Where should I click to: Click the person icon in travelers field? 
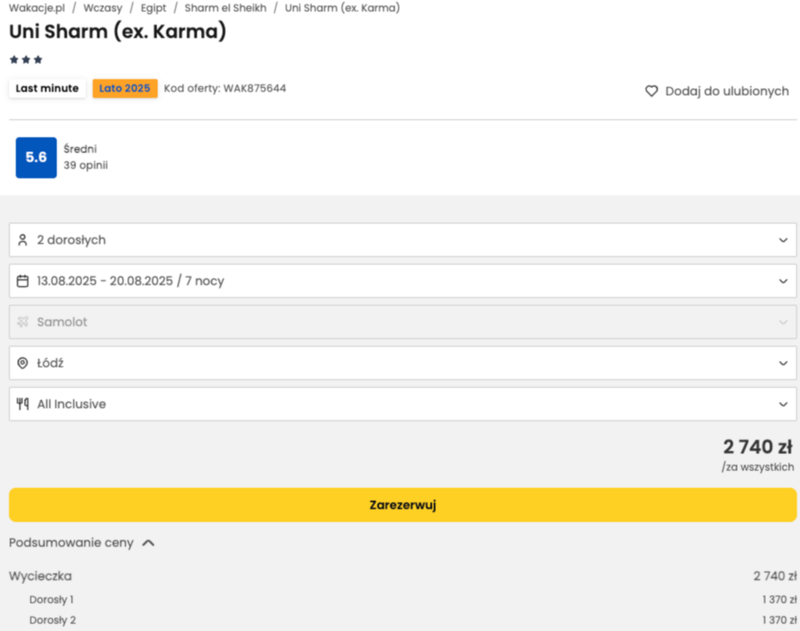point(22,240)
